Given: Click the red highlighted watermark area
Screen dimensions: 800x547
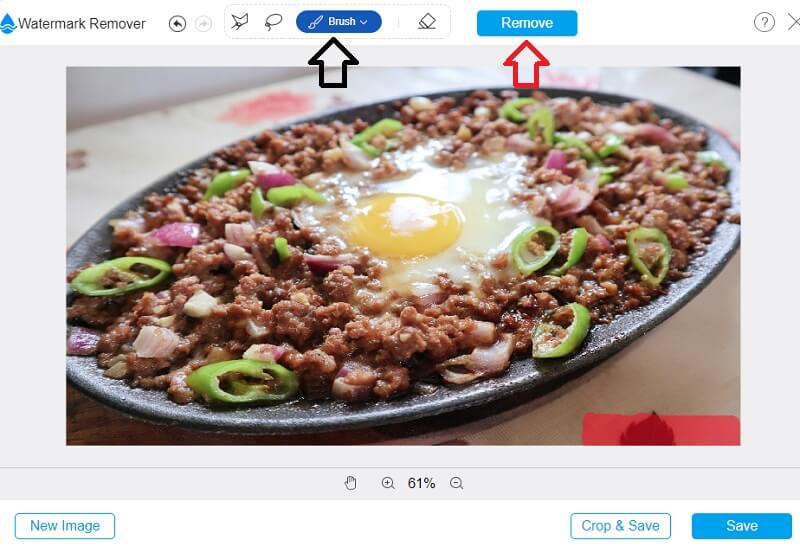Looking at the screenshot, I should (661, 430).
